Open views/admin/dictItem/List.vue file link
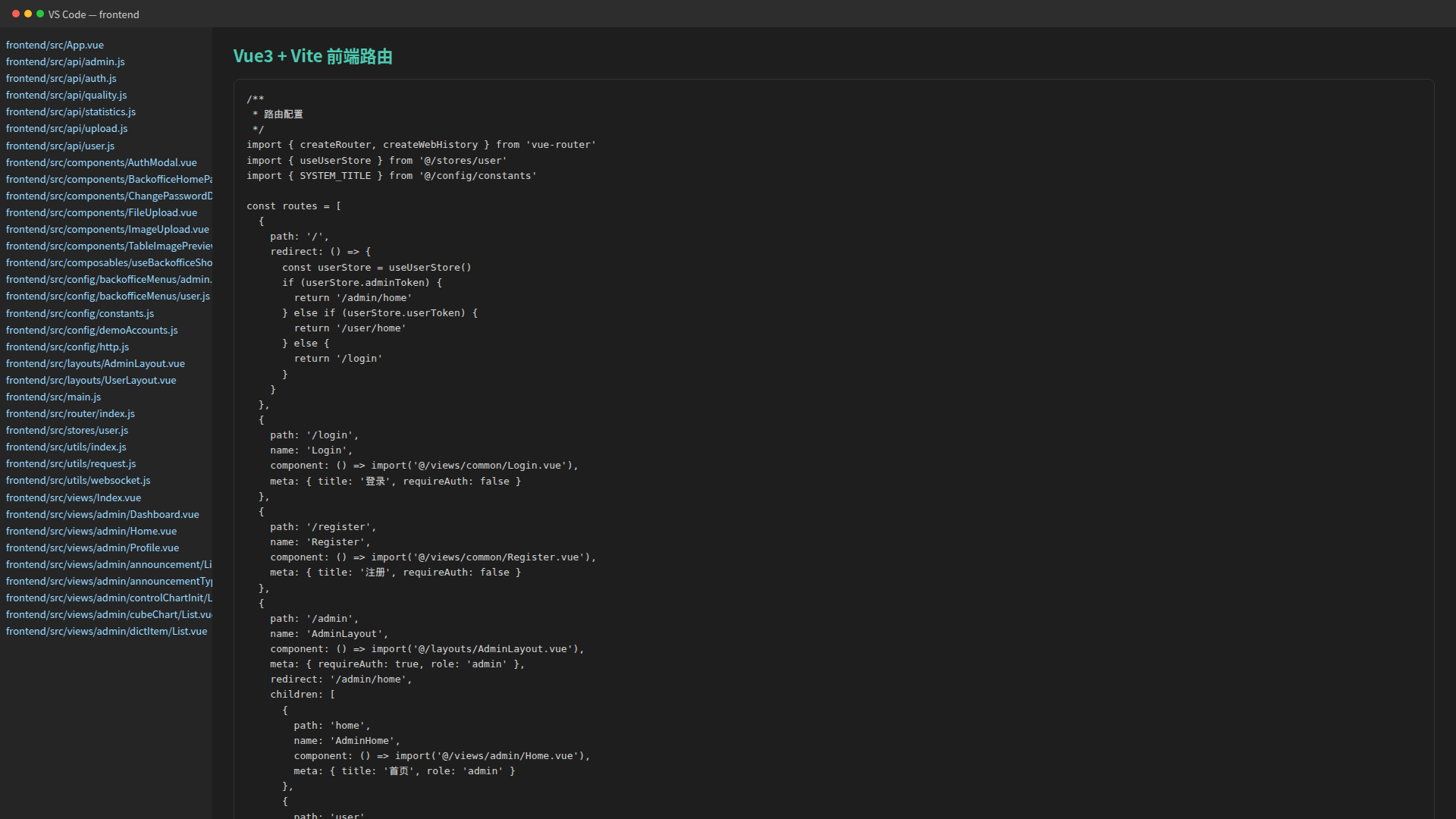 pyautogui.click(x=106, y=631)
